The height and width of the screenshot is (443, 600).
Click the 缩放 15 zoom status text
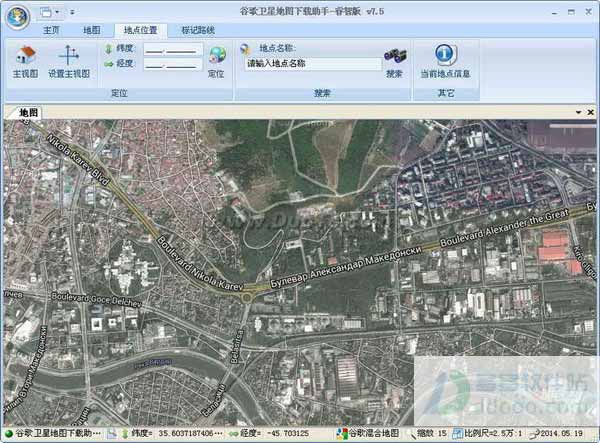pos(432,433)
